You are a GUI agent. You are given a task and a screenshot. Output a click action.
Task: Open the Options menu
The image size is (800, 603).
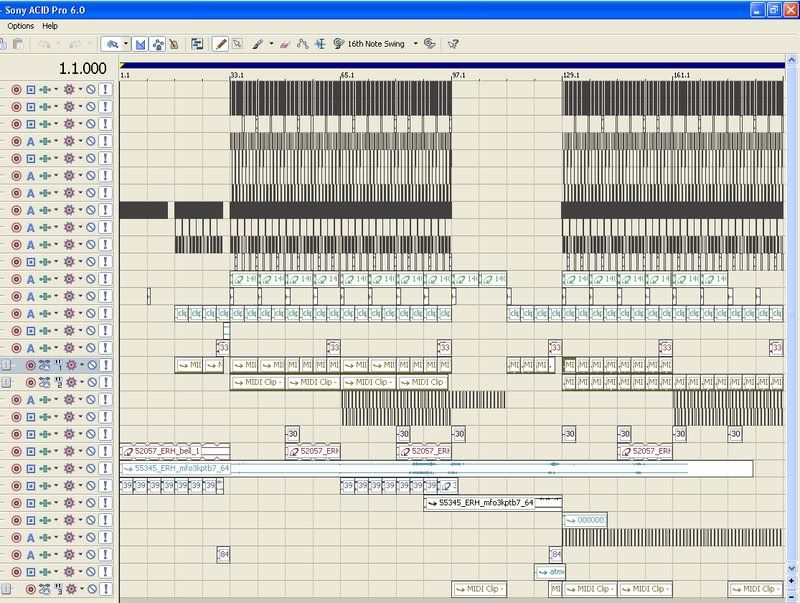coord(20,26)
